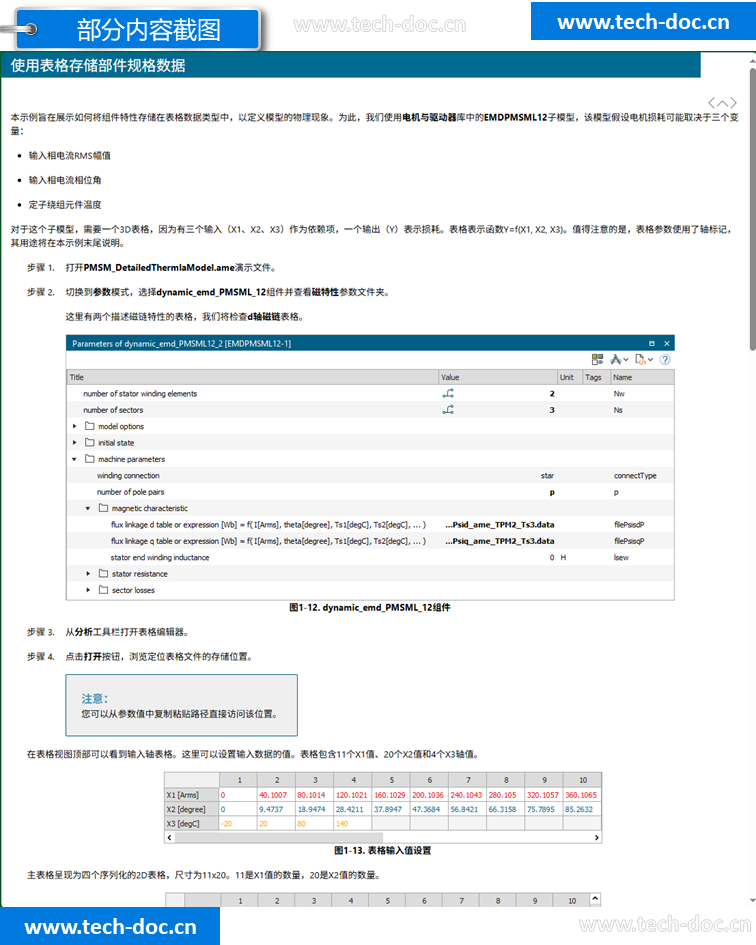The height and width of the screenshot is (945, 756).
Task: Go to previous page with left chevron
Action: [x=711, y=102]
